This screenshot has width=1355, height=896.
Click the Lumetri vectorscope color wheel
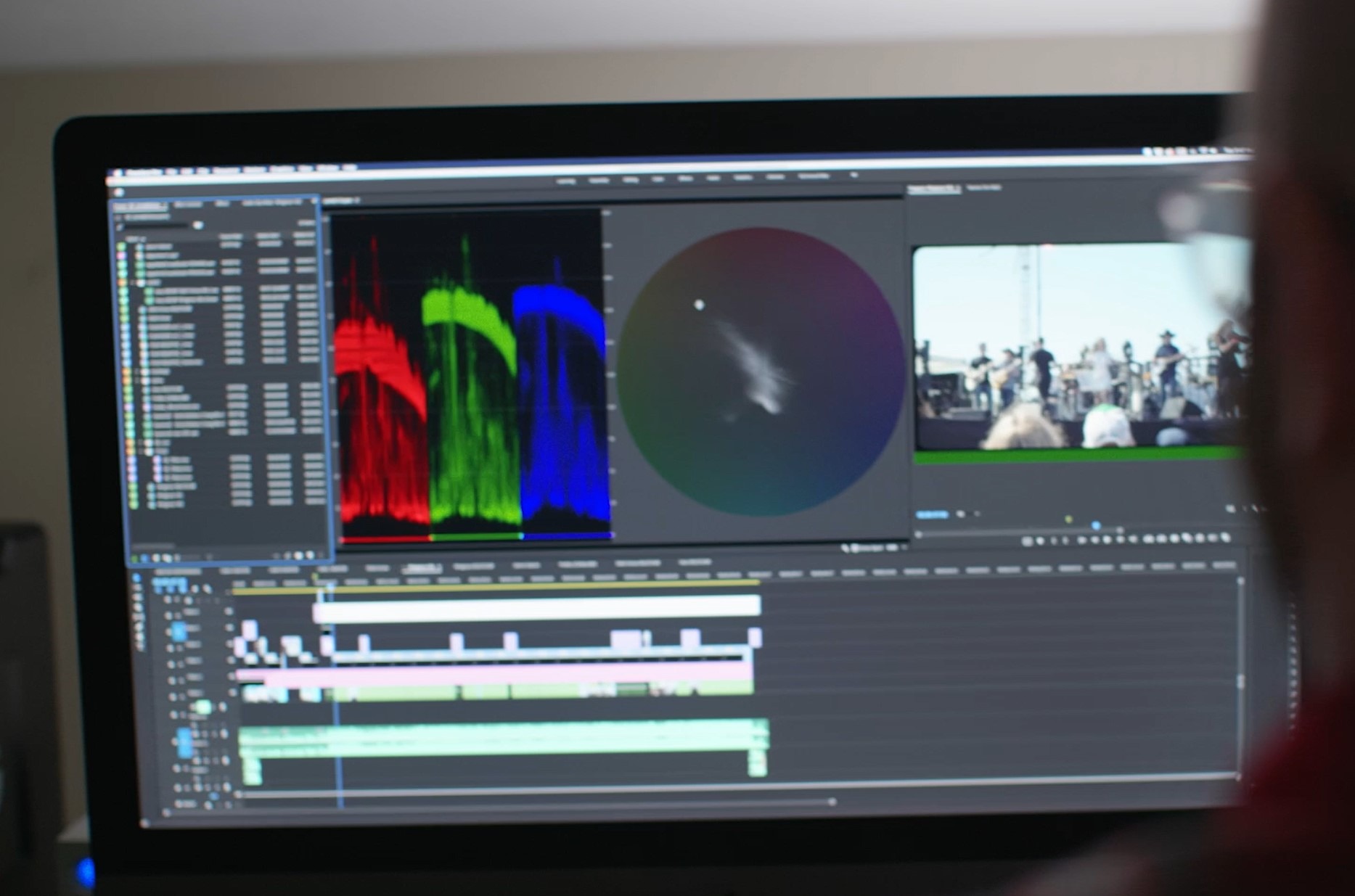[760, 371]
